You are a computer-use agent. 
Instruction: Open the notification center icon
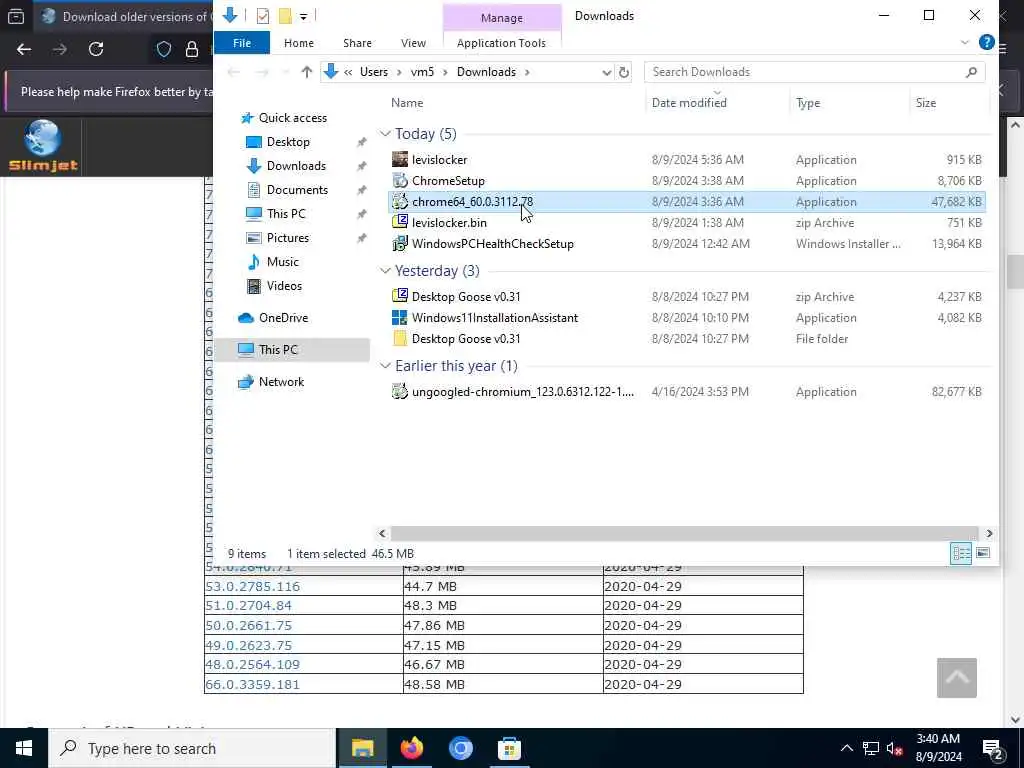pos(993,748)
